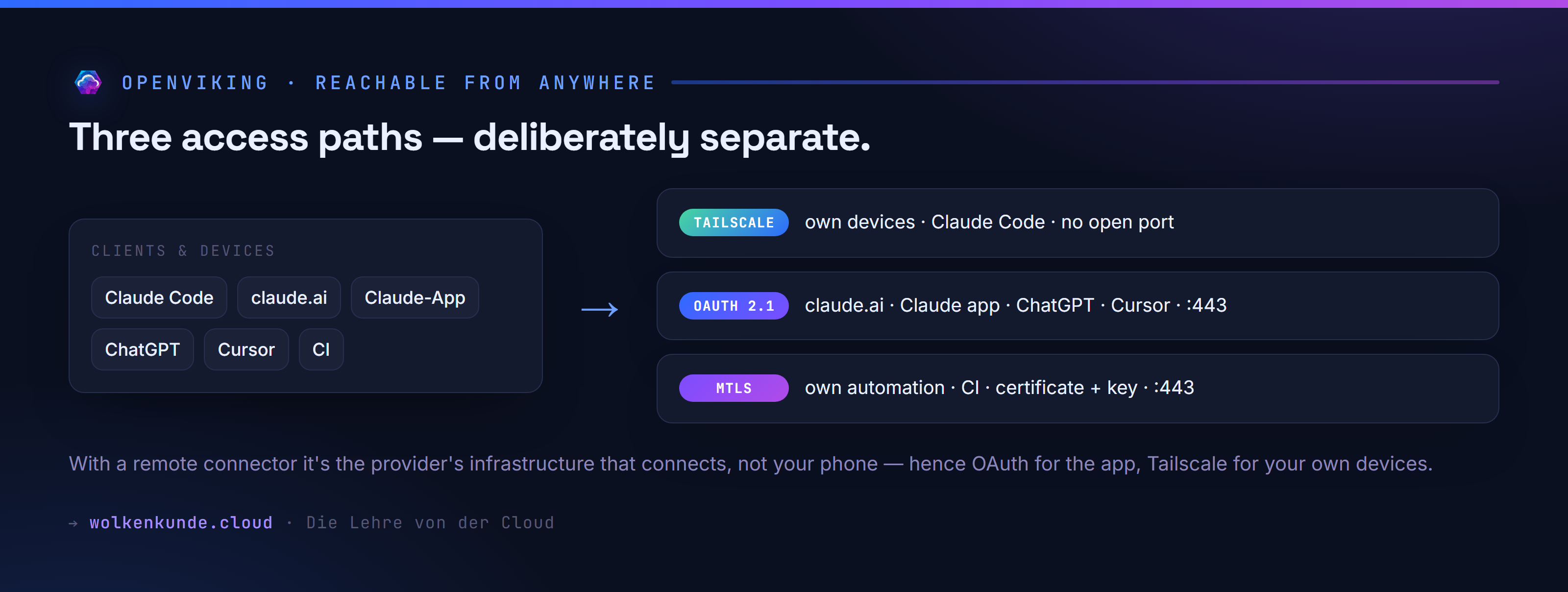Click text 'own devices · Claude Code · no open port'

coord(989,222)
